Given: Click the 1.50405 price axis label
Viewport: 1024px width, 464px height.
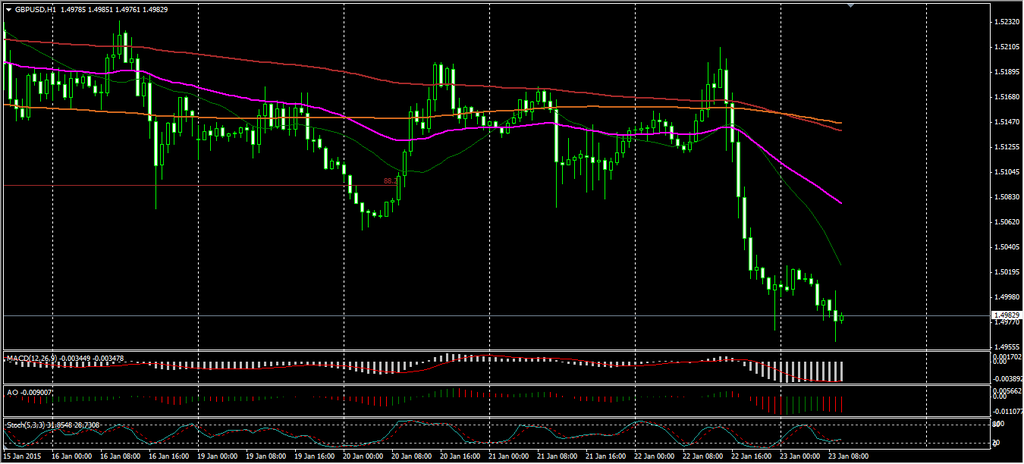Looking at the screenshot, I should click(x=1006, y=247).
